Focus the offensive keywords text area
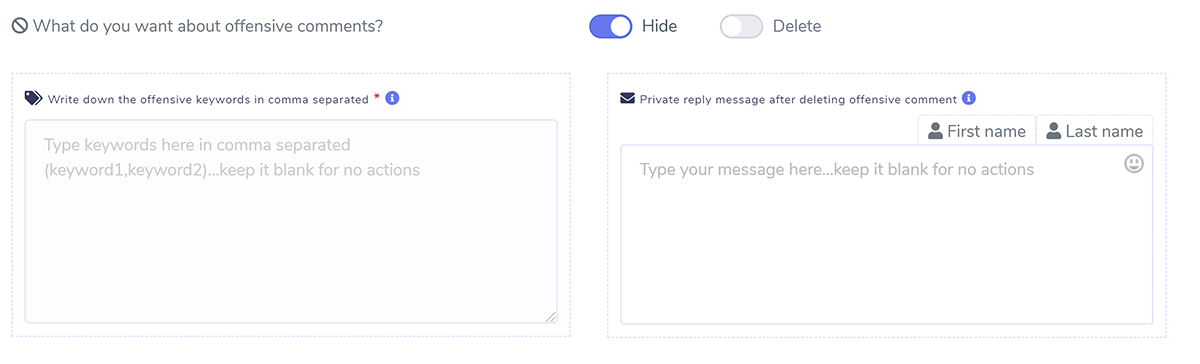The image size is (1200, 364). (x=291, y=221)
